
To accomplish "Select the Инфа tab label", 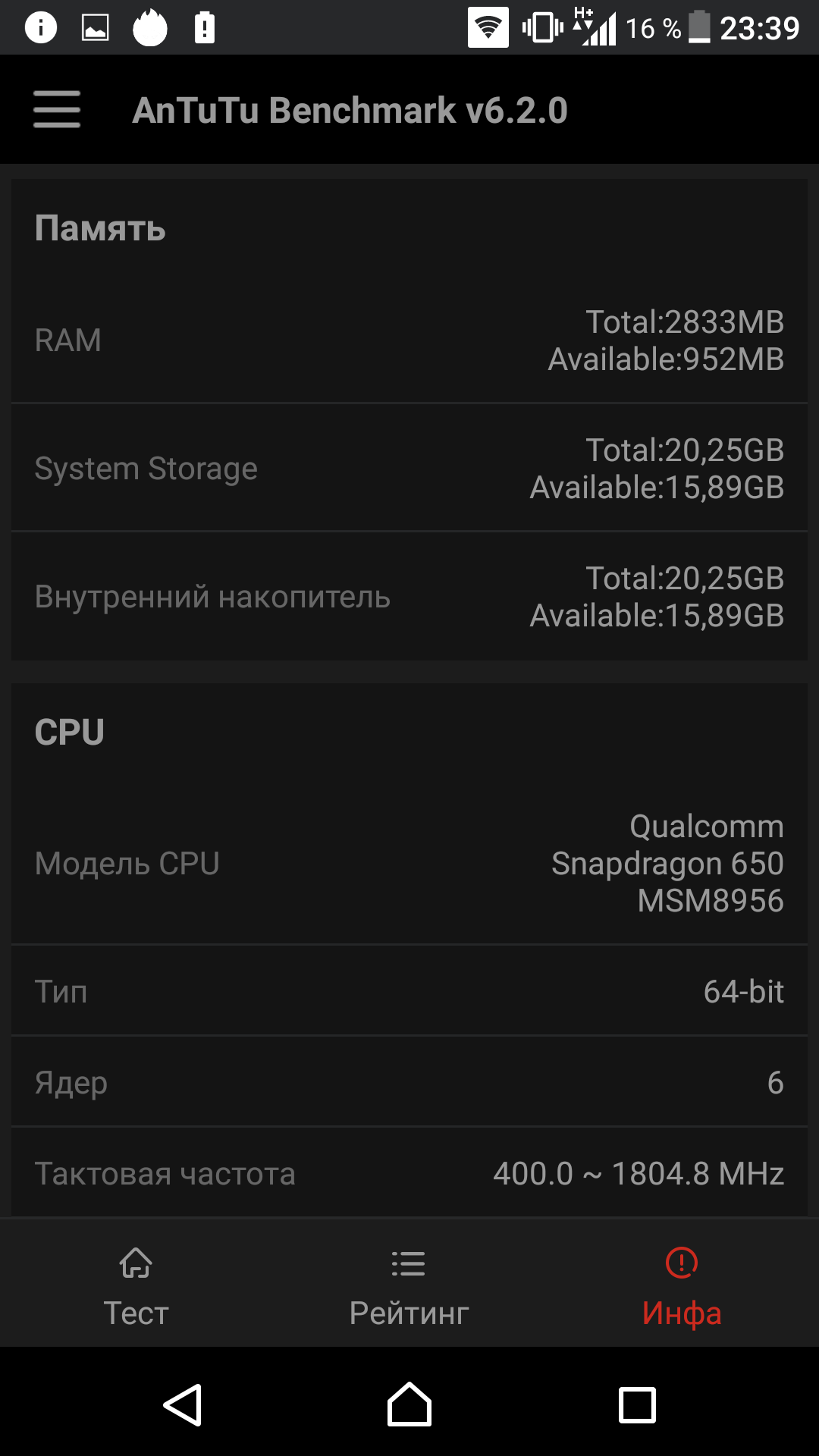I will tap(682, 1313).
